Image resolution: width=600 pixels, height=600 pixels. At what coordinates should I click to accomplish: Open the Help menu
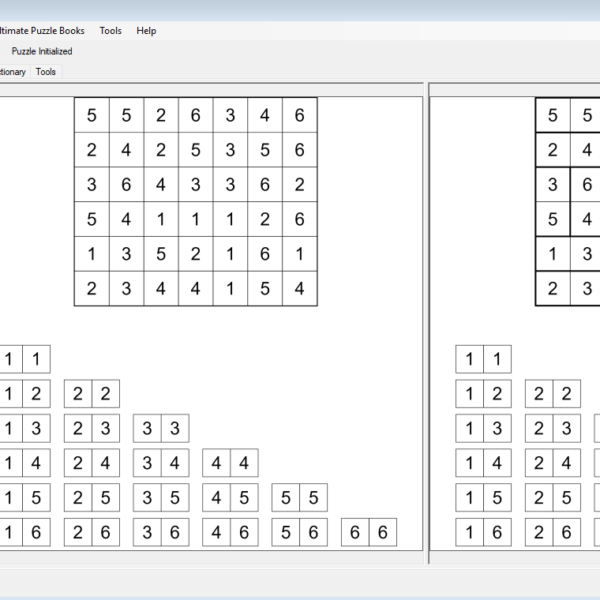pos(146,31)
